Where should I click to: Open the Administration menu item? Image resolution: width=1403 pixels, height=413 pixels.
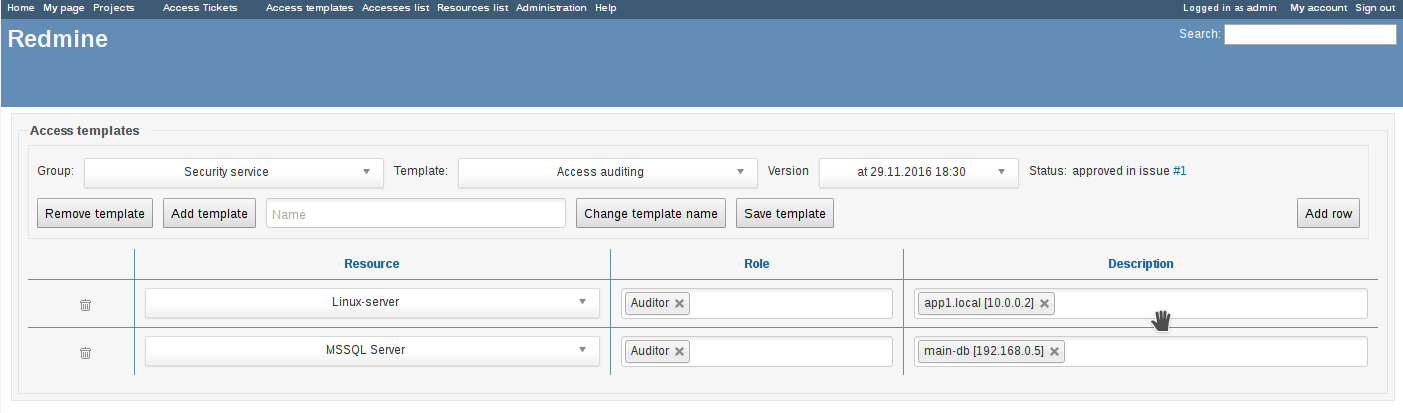click(x=551, y=8)
